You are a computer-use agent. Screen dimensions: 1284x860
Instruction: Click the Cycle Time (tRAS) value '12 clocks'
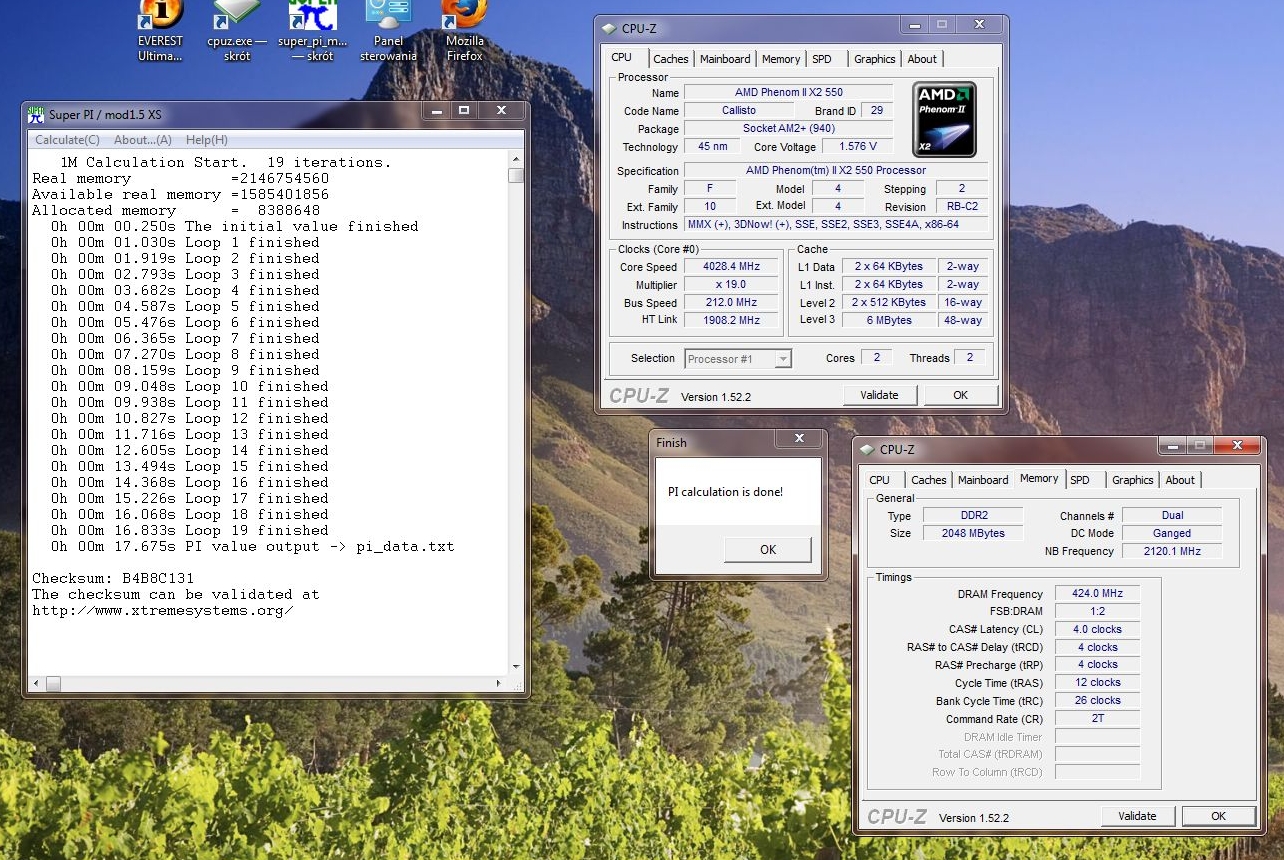pyautogui.click(x=1097, y=682)
